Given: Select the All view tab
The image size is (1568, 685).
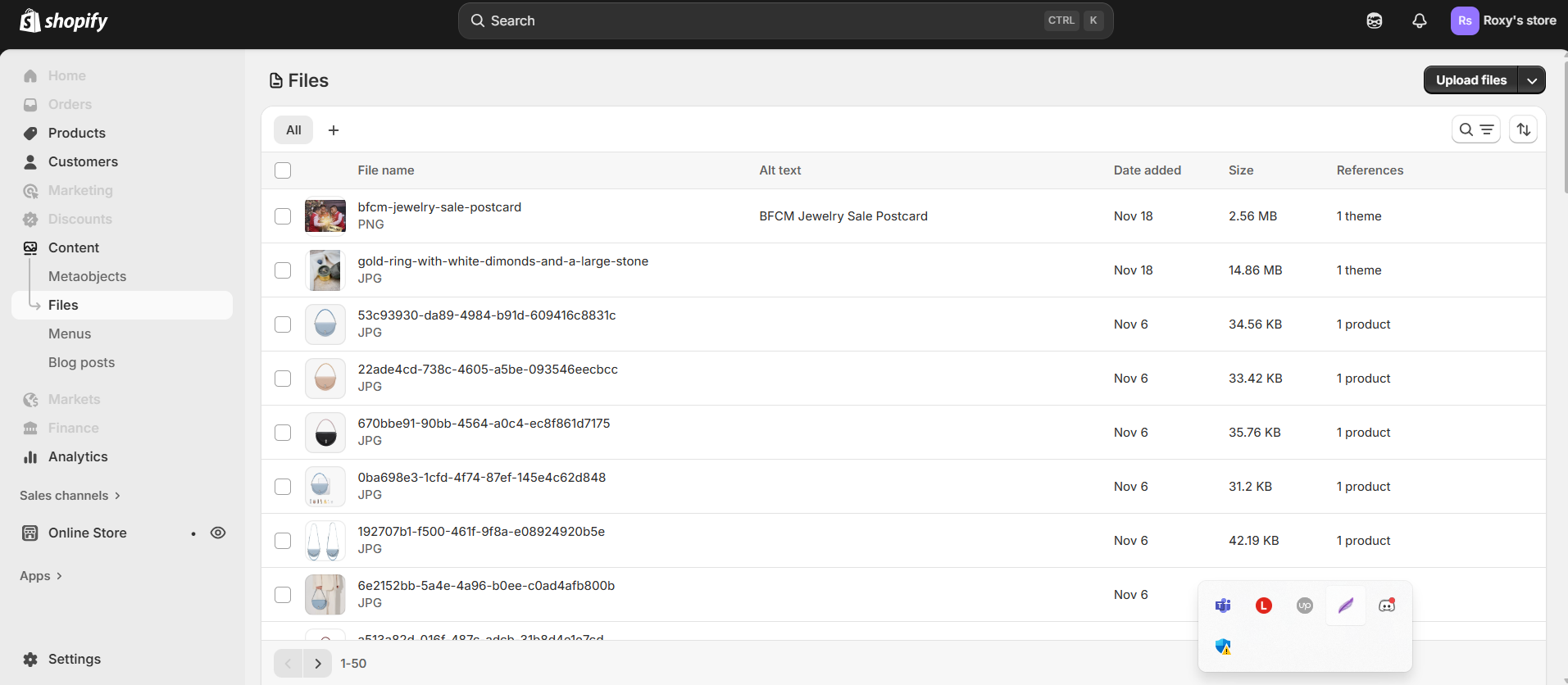Looking at the screenshot, I should (x=293, y=130).
